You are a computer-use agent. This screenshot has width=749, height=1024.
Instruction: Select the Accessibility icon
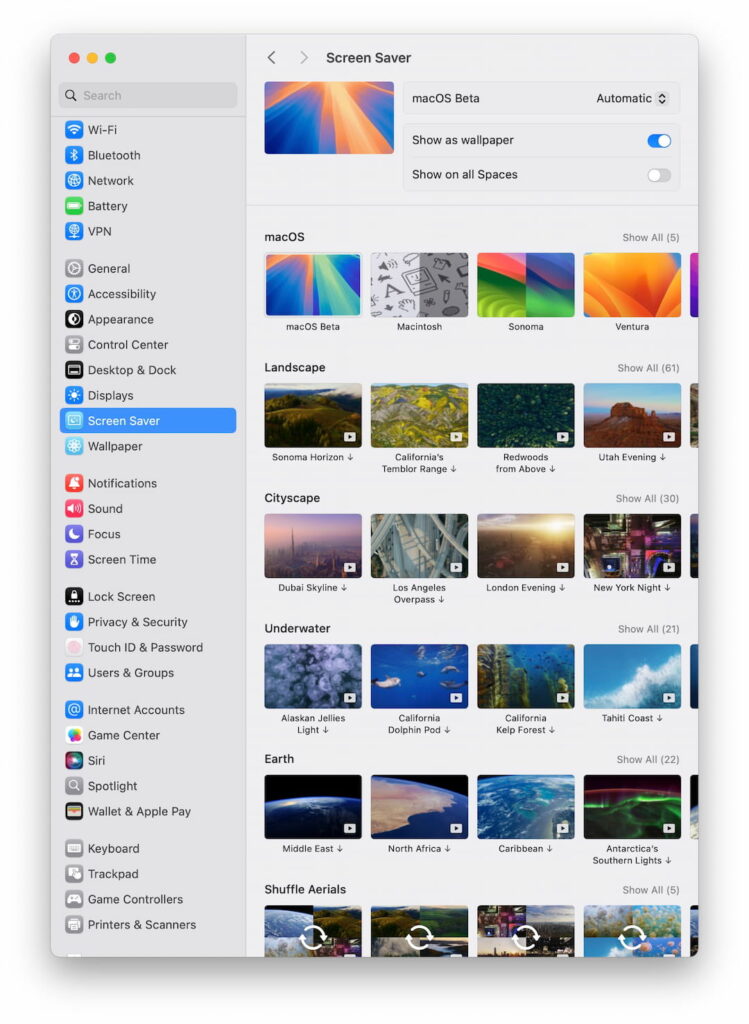[x=74, y=294]
